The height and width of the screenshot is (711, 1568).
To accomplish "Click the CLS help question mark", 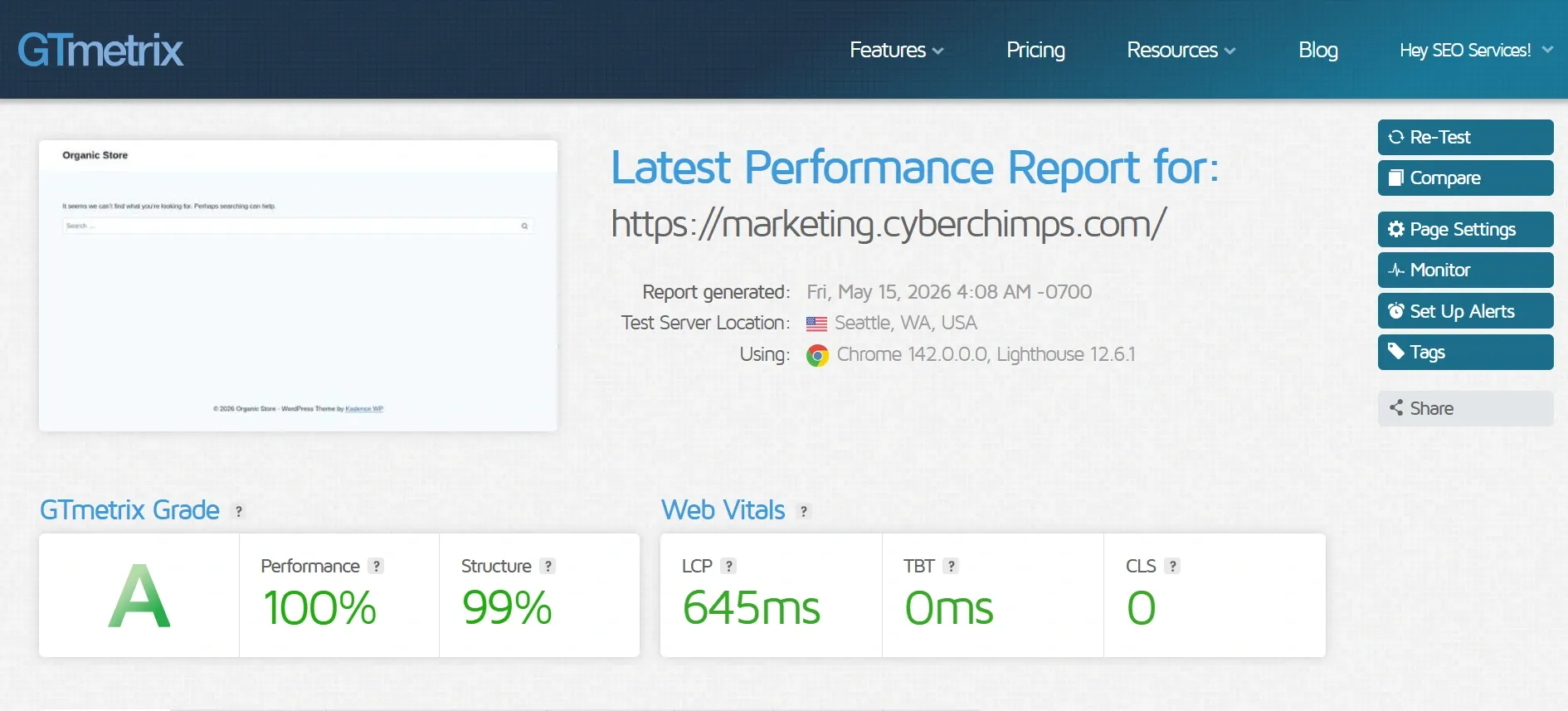I will point(1172,566).
